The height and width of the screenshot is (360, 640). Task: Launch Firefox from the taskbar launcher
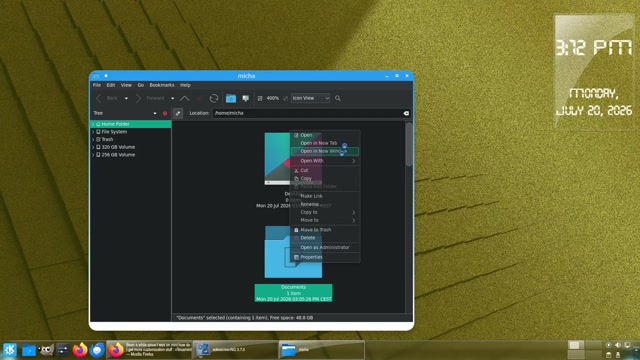(80, 350)
